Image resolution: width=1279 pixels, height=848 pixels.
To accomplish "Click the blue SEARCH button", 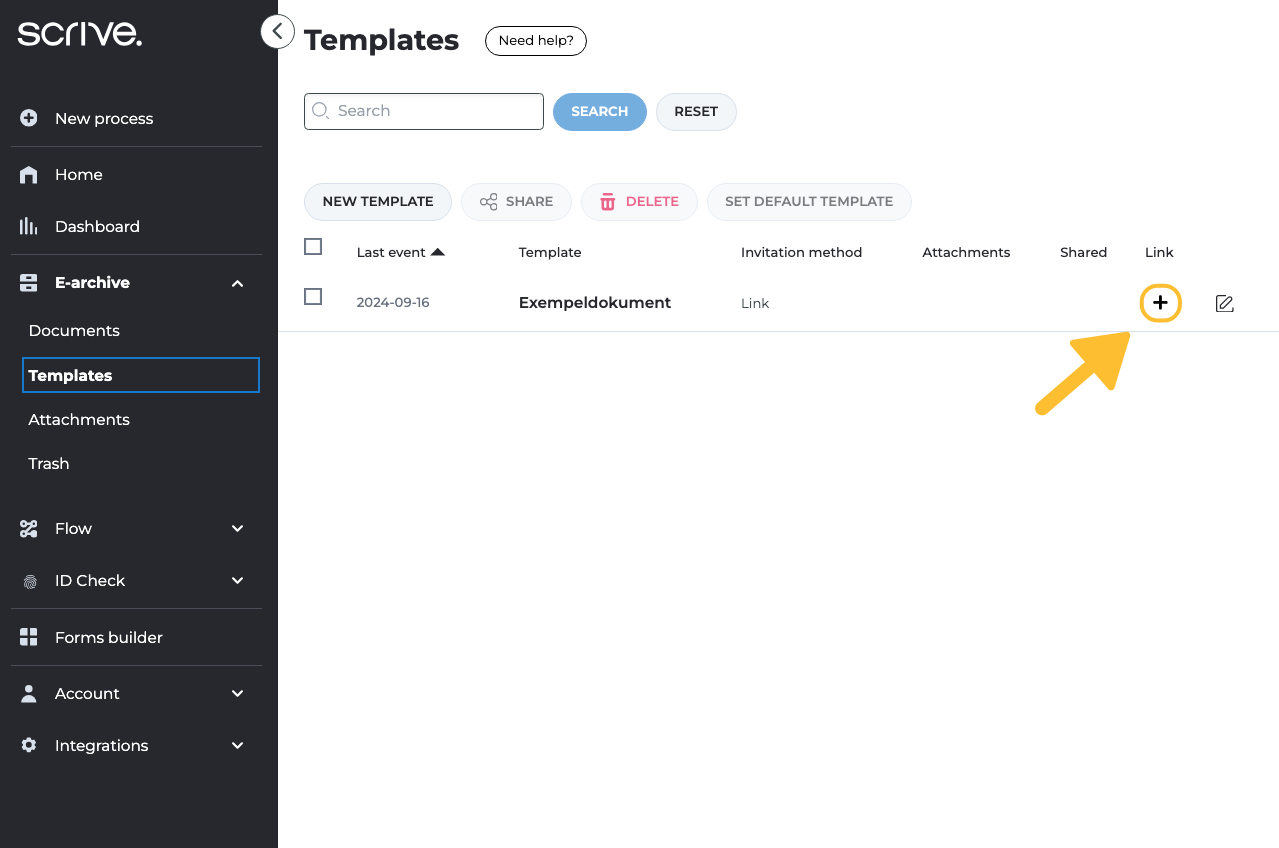I will pos(599,112).
